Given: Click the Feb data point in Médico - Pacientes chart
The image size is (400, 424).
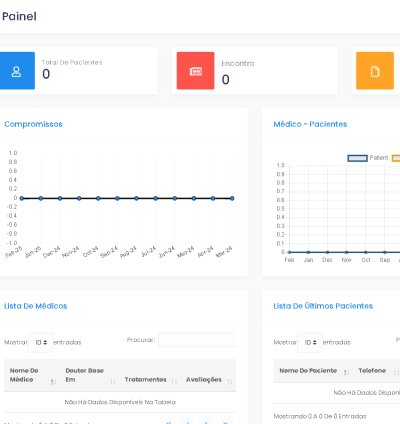Looking at the screenshot, I should pyautogui.click(x=289, y=252).
